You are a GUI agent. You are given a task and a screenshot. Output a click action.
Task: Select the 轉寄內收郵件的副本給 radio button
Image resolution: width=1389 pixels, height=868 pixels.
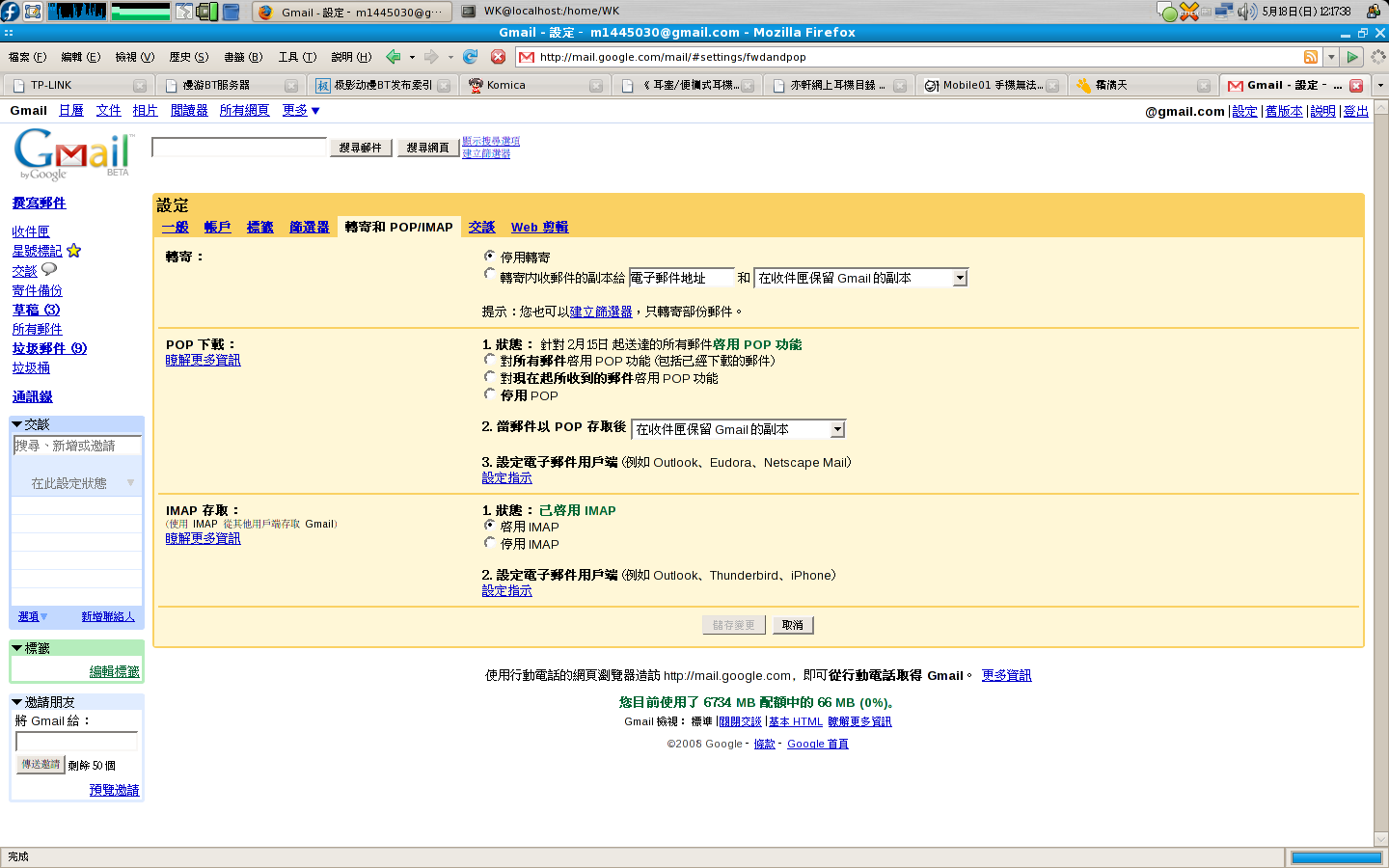[x=490, y=275]
